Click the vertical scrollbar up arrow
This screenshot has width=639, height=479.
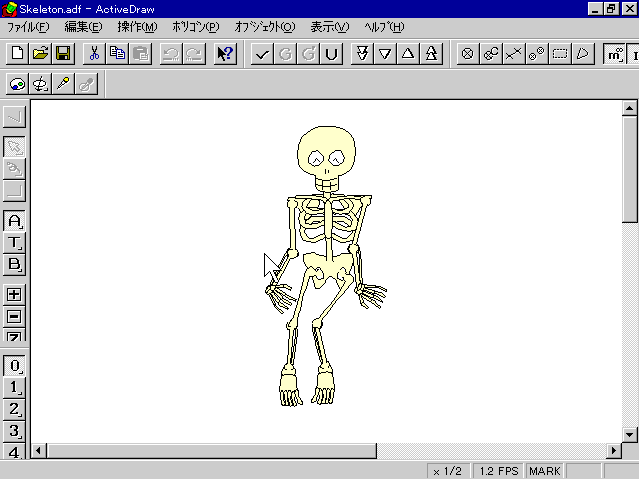630,108
